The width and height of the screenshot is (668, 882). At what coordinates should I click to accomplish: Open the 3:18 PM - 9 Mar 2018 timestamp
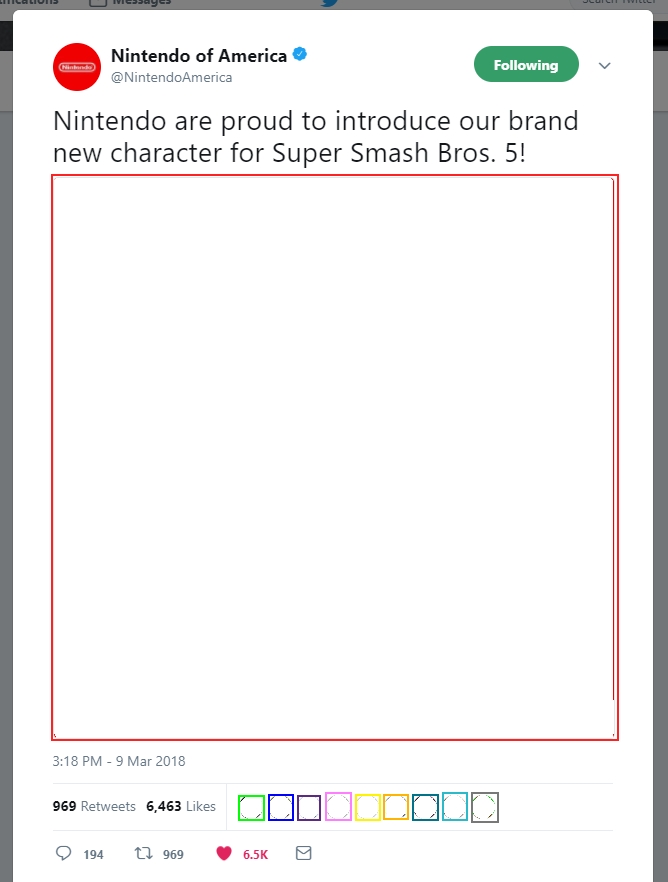[x=119, y=761]
